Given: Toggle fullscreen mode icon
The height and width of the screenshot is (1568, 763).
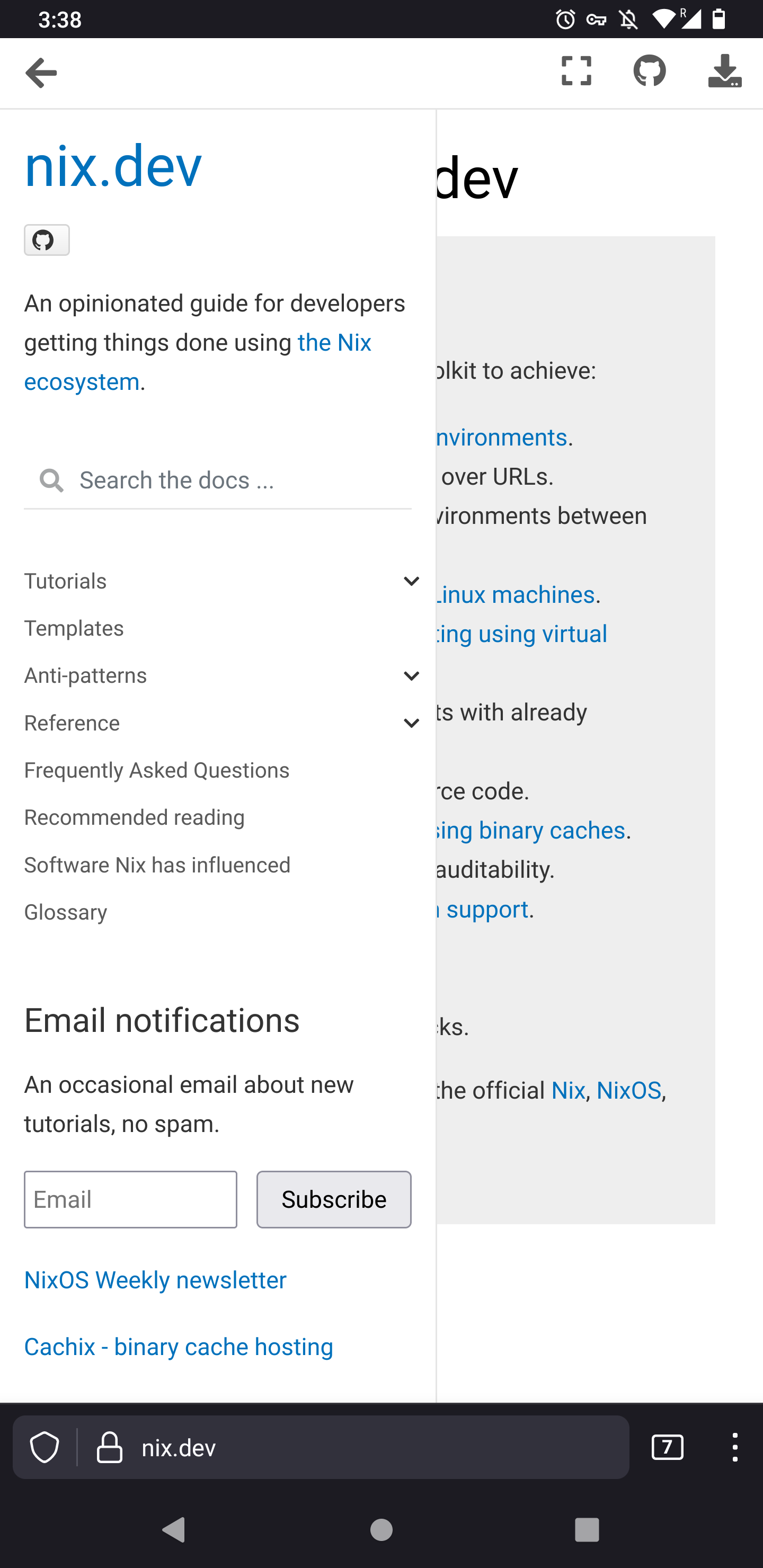Looking at the screenshot, I should (x=576, y=71).
